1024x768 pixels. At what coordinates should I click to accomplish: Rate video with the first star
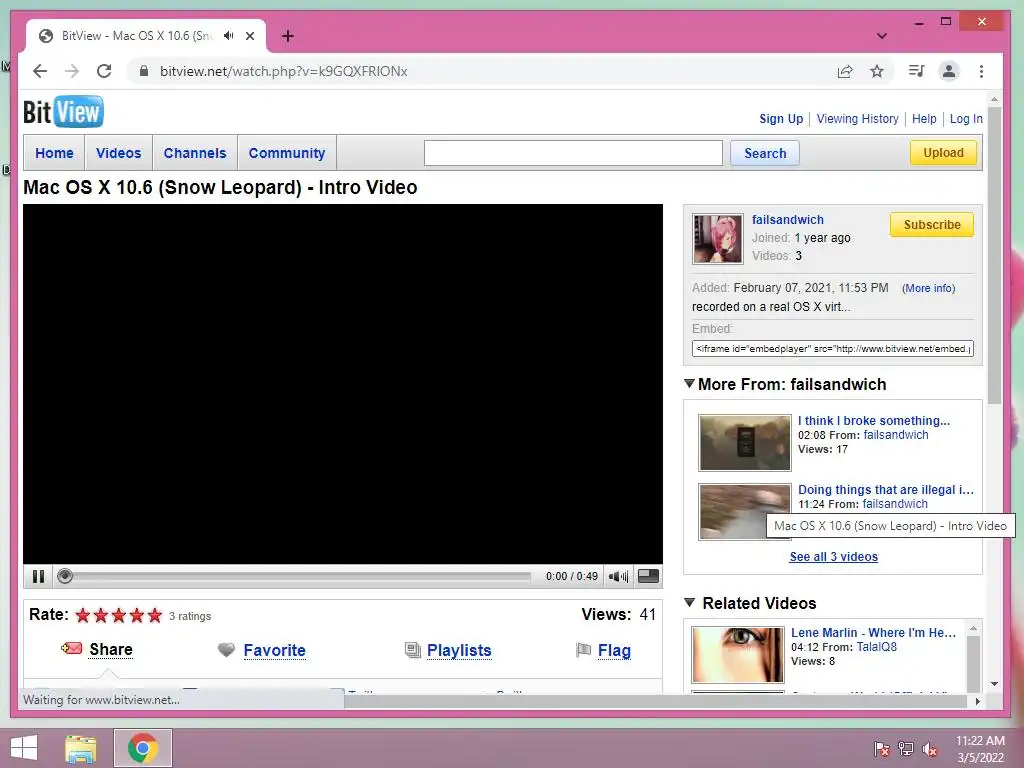pyautogui.click(x=83, y=615)
